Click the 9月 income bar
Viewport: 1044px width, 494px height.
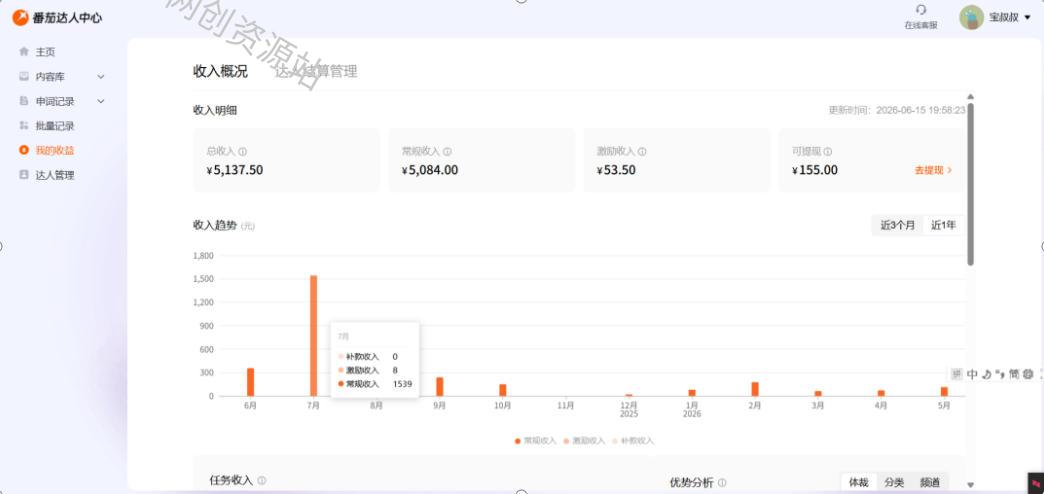[x=439, y=387]
